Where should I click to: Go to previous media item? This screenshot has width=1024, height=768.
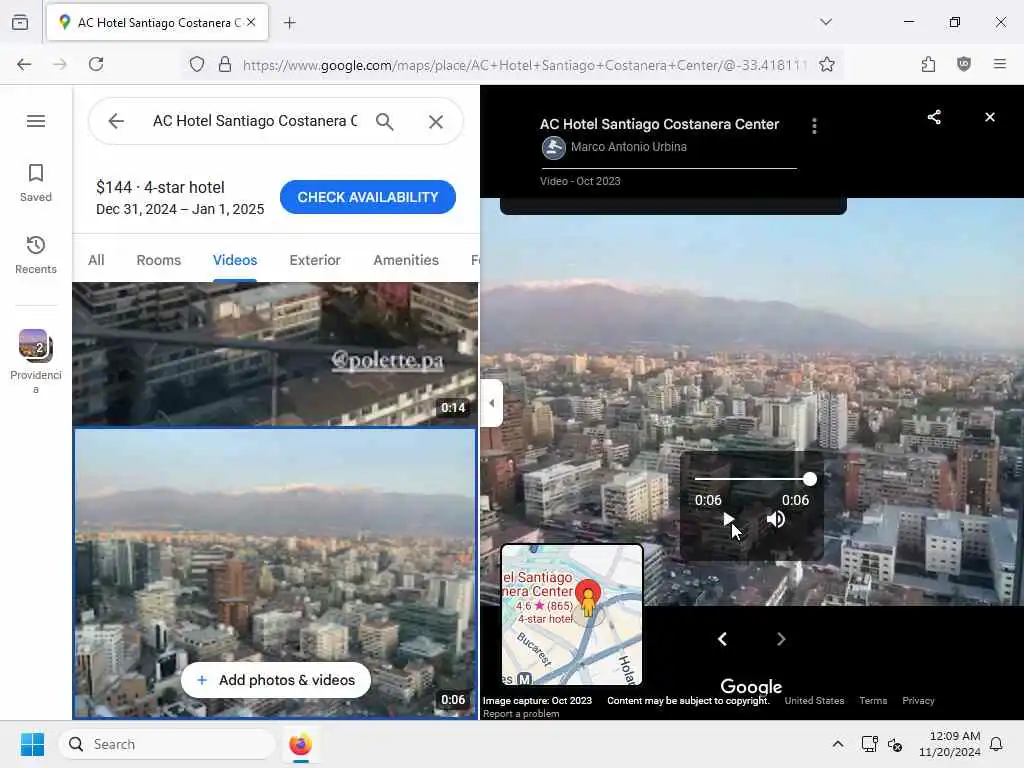(722, 639)
